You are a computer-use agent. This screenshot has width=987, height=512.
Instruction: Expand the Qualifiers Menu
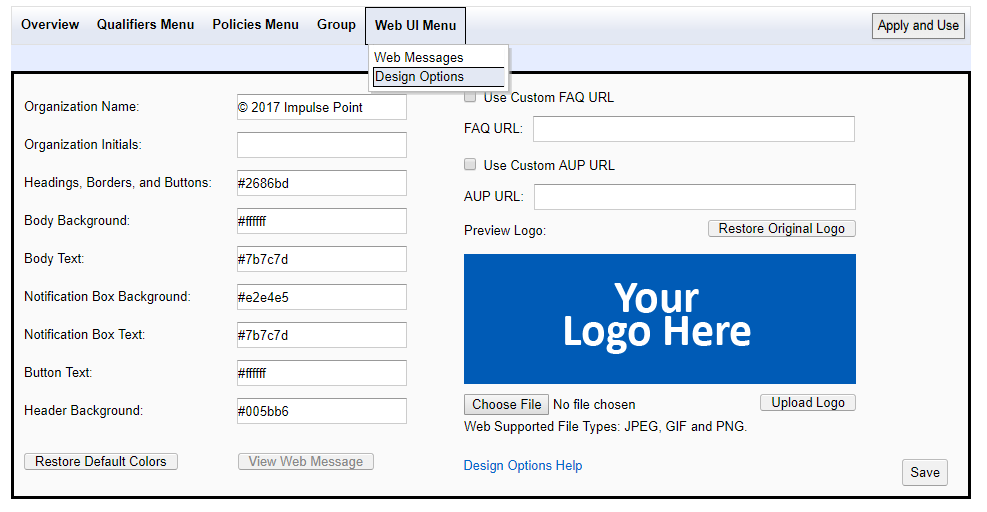[x=145, y=25]
